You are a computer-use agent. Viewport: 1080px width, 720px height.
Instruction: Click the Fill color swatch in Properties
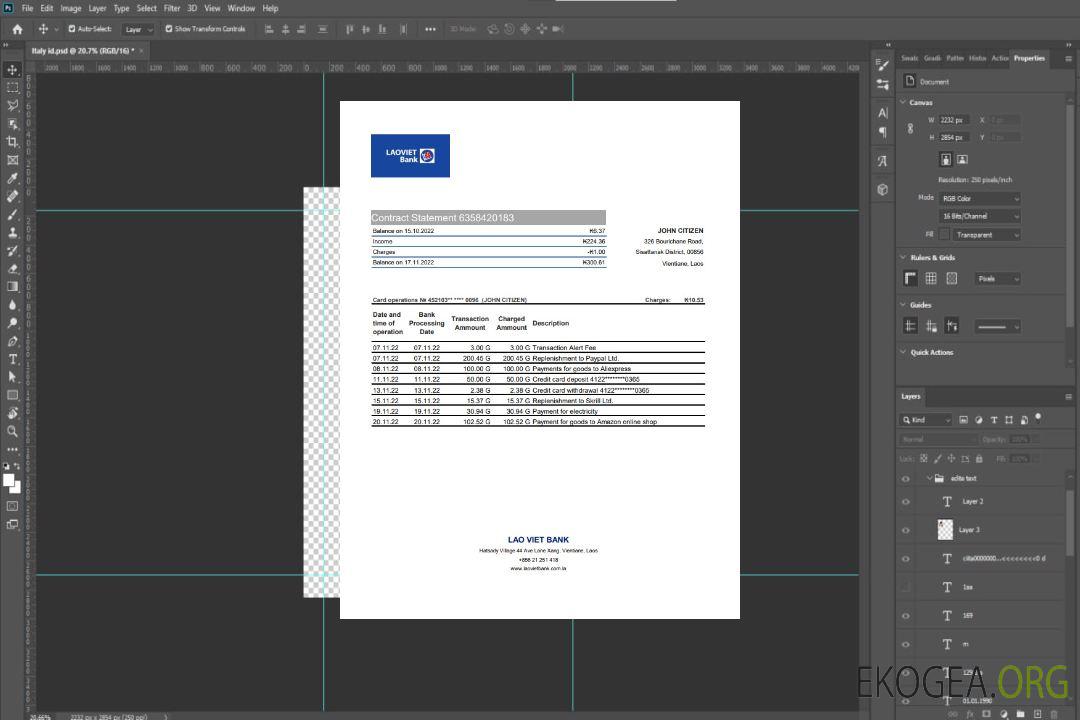944,234
